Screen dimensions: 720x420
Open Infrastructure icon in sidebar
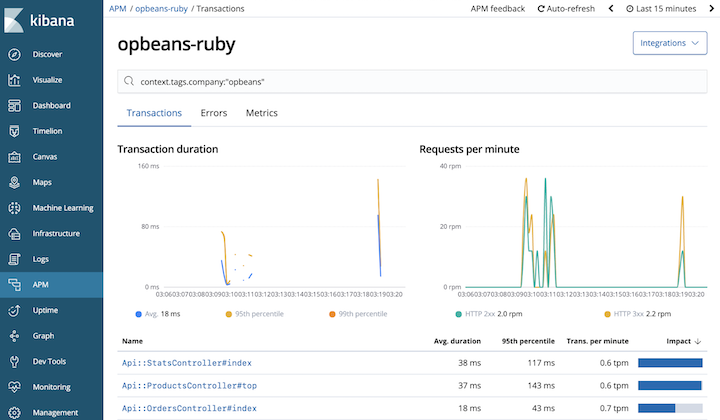[x=14, y=234]
